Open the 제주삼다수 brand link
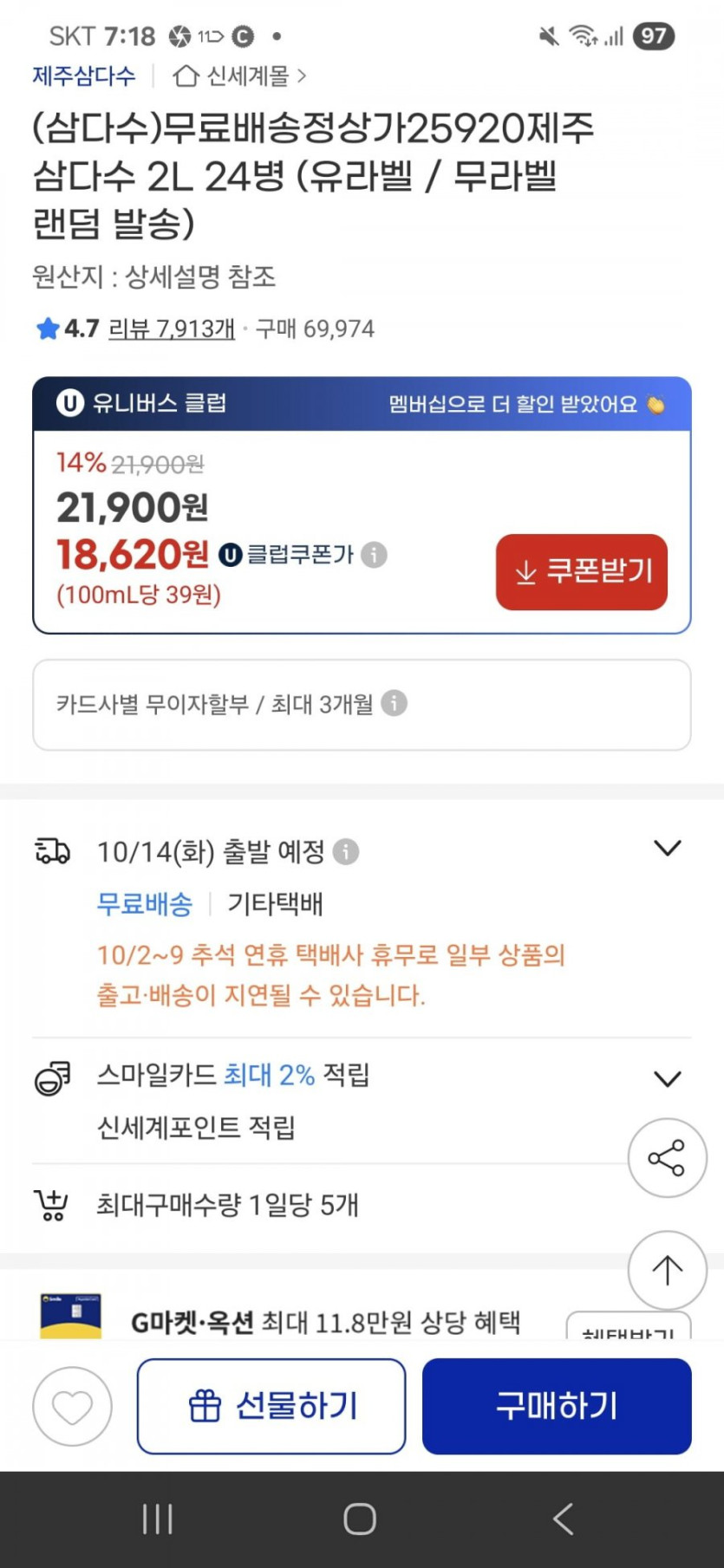 click(x=84, y=76)
